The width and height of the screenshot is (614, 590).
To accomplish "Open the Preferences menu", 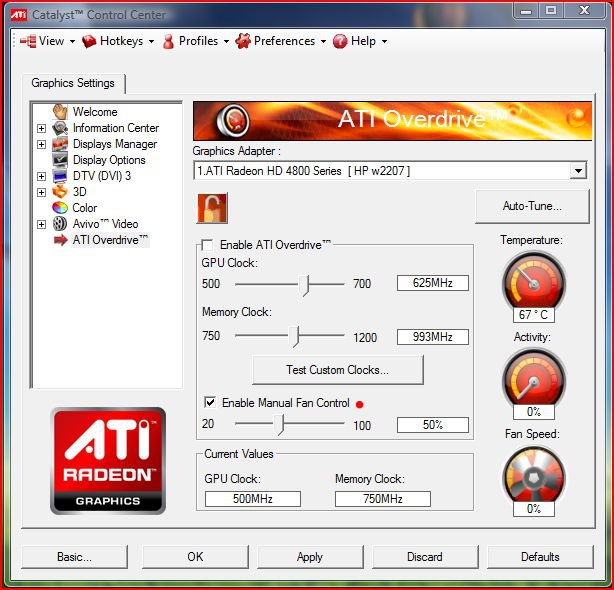I will pyautogui.click(x=281, y=41).
